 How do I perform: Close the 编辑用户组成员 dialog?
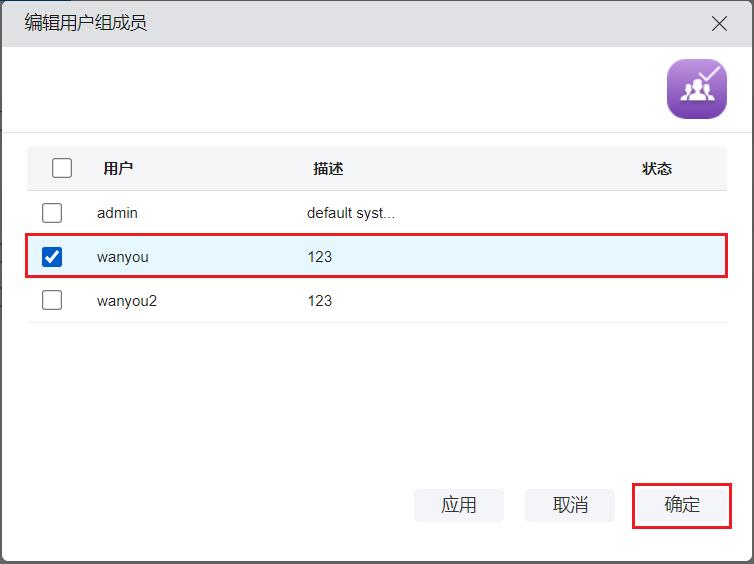719,24
